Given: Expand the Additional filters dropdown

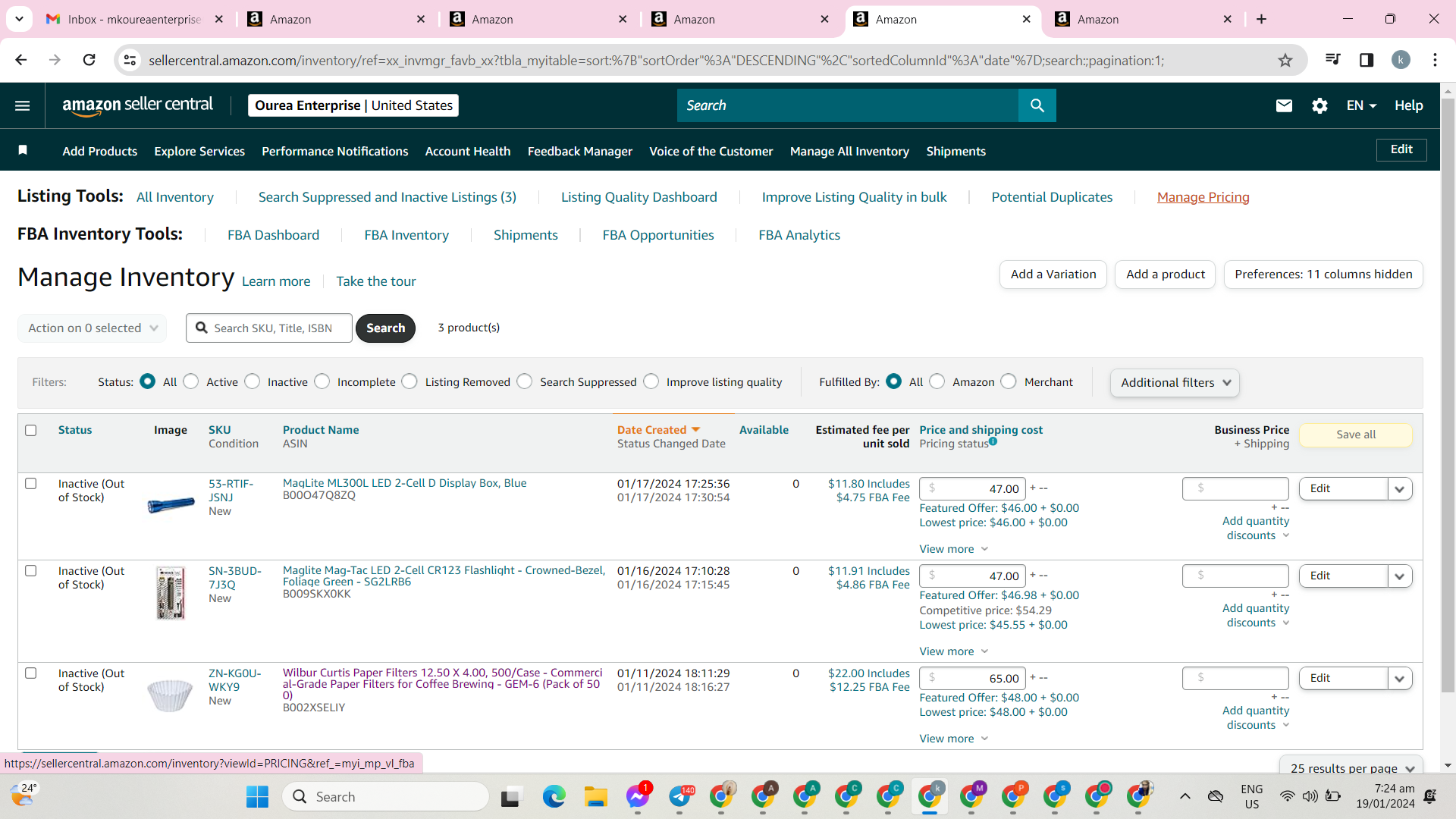Looking at the screenshot, I should click(1175, 383).
